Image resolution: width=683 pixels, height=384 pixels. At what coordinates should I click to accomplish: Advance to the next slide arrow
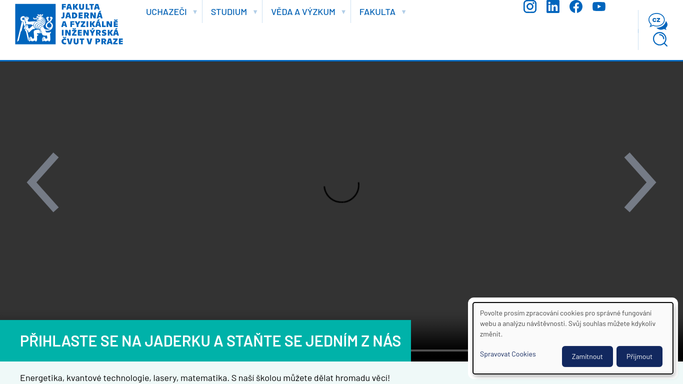[640, 182]
